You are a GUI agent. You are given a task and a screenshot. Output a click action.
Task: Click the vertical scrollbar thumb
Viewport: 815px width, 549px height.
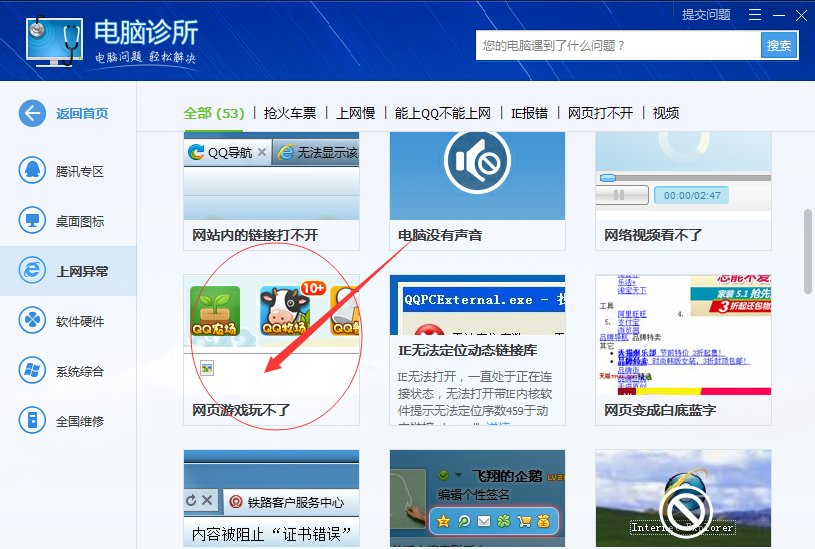(807, 251)
